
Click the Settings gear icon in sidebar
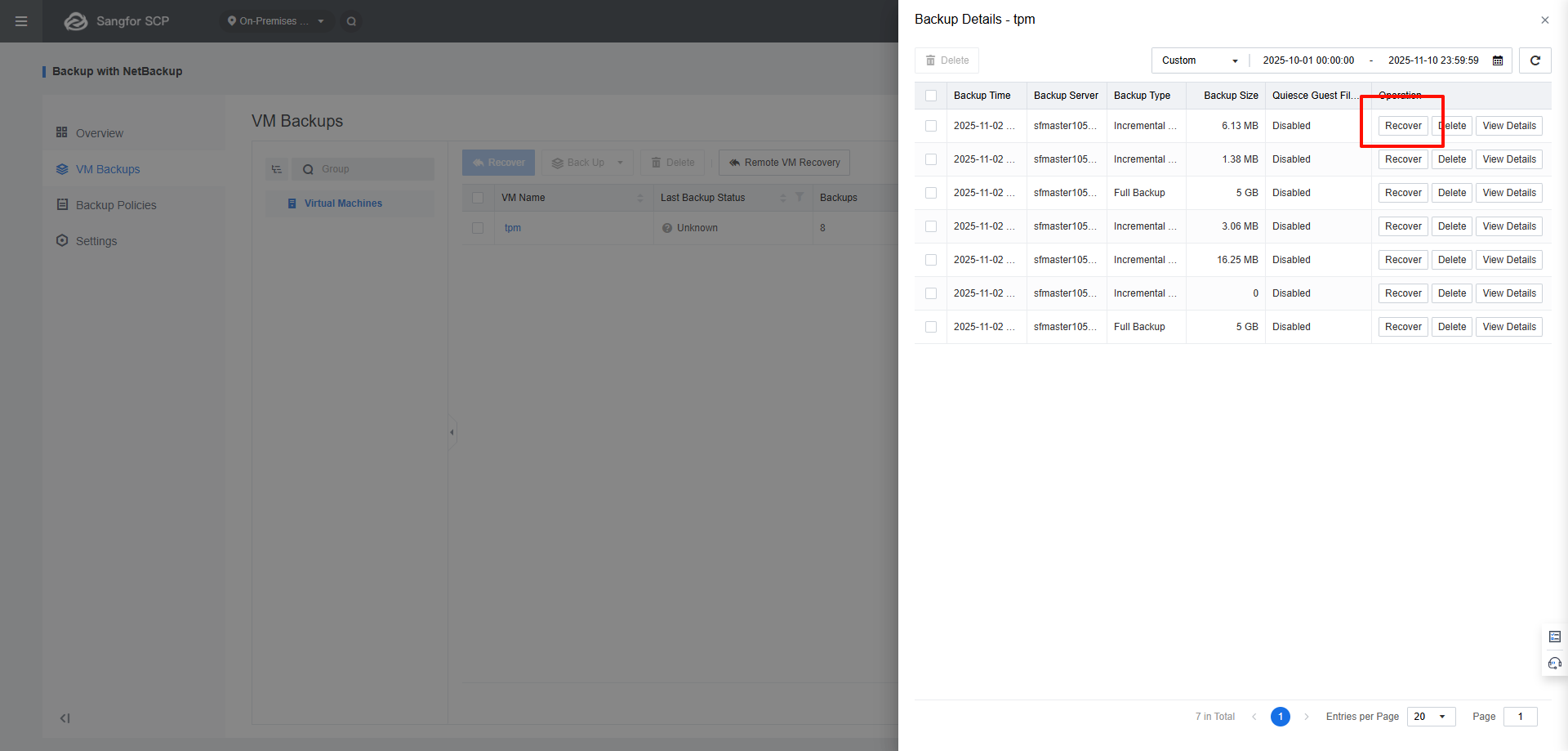62,240
